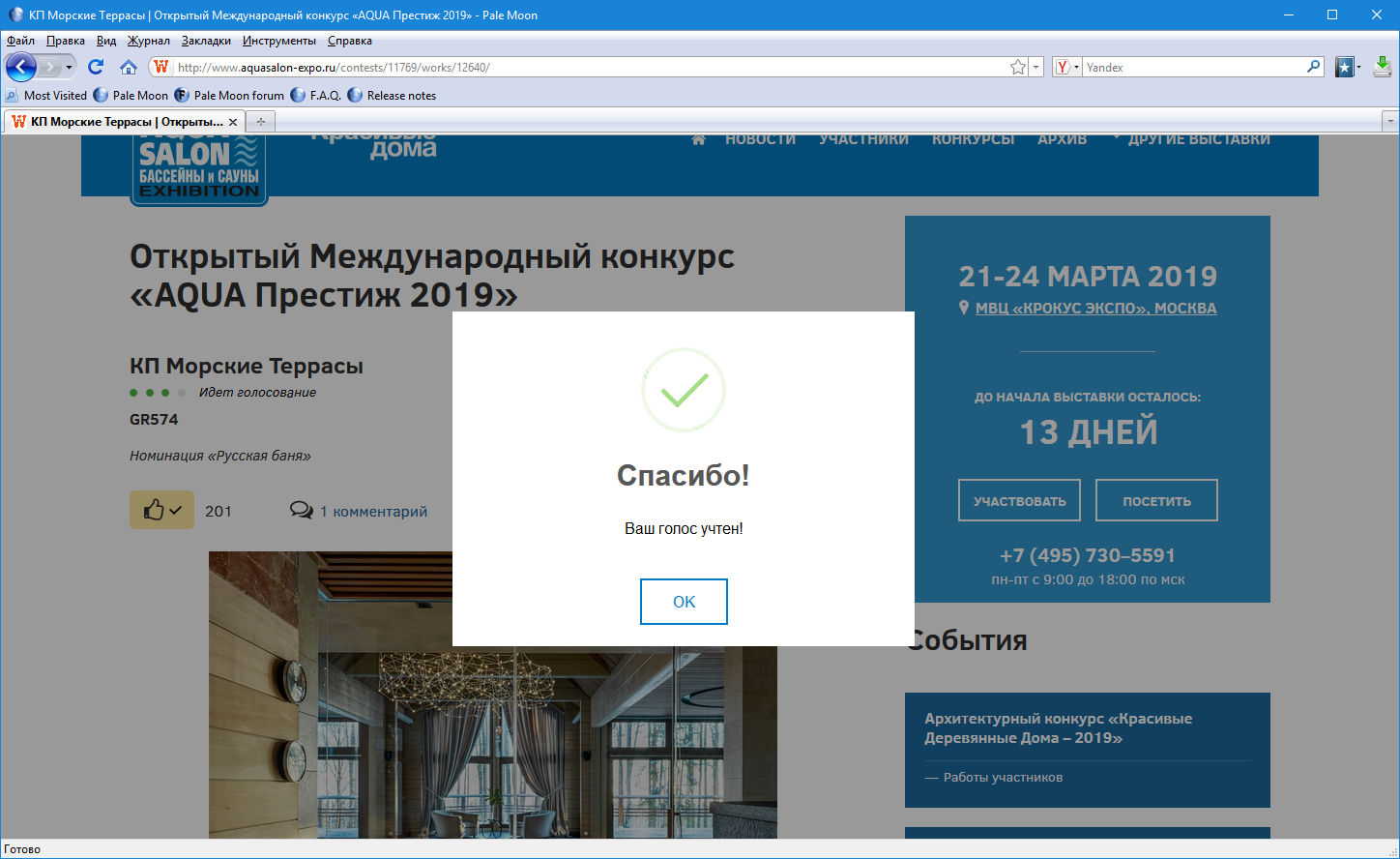
Task: Click the site identity icon in address bar
Action: (x=161, y=67)
